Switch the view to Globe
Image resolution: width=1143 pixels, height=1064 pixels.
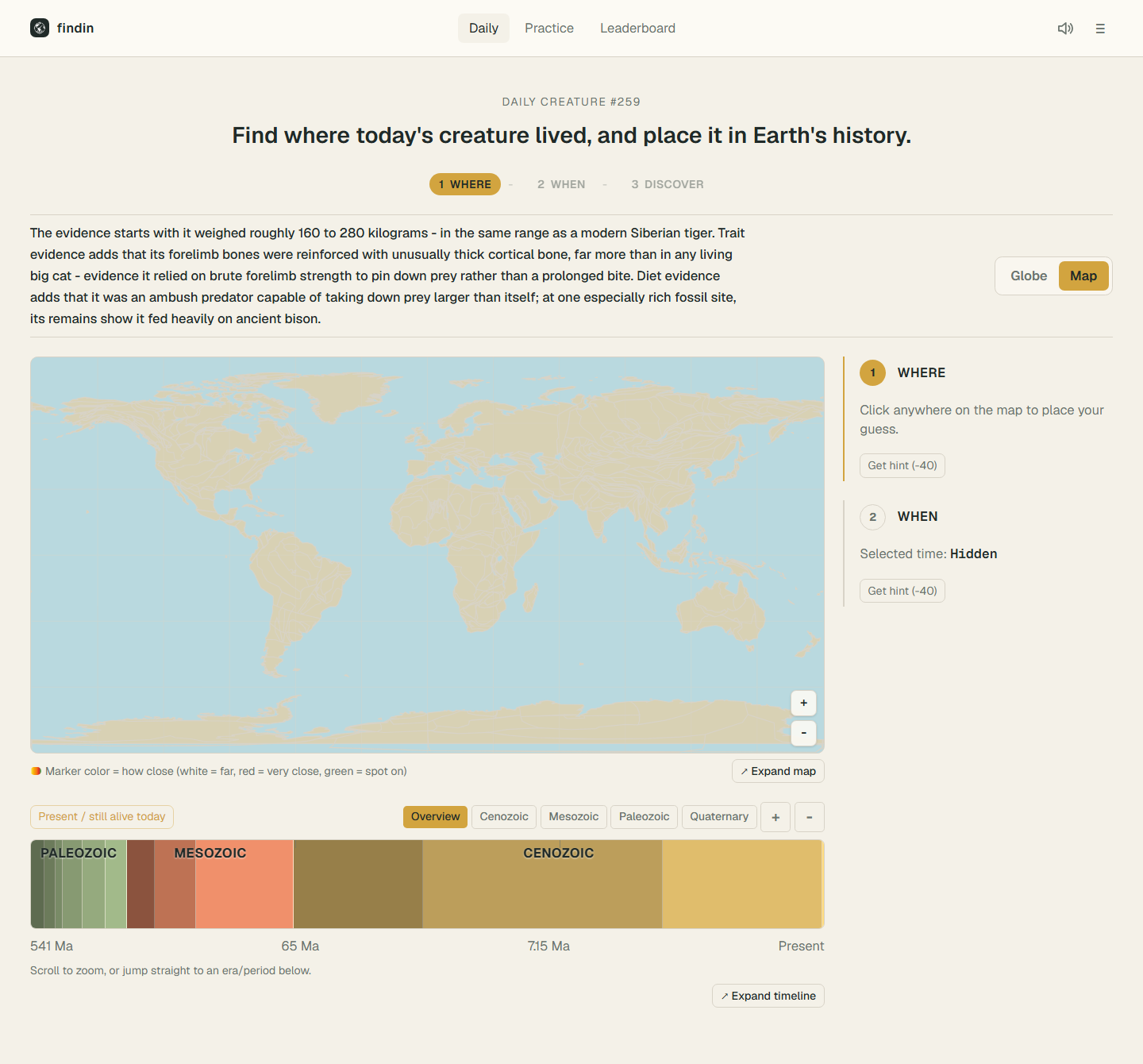click(x=1029, y=276)
